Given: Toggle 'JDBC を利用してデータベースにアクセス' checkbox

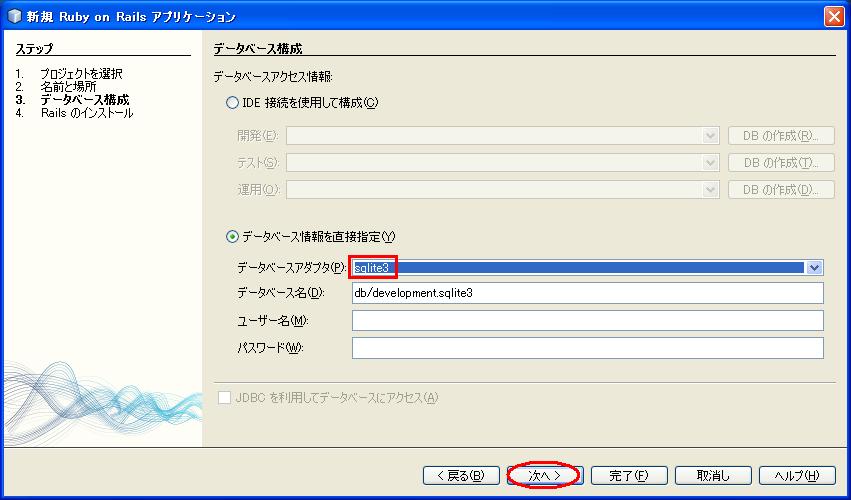Looking at the screenshot, I should pos(224,398).
